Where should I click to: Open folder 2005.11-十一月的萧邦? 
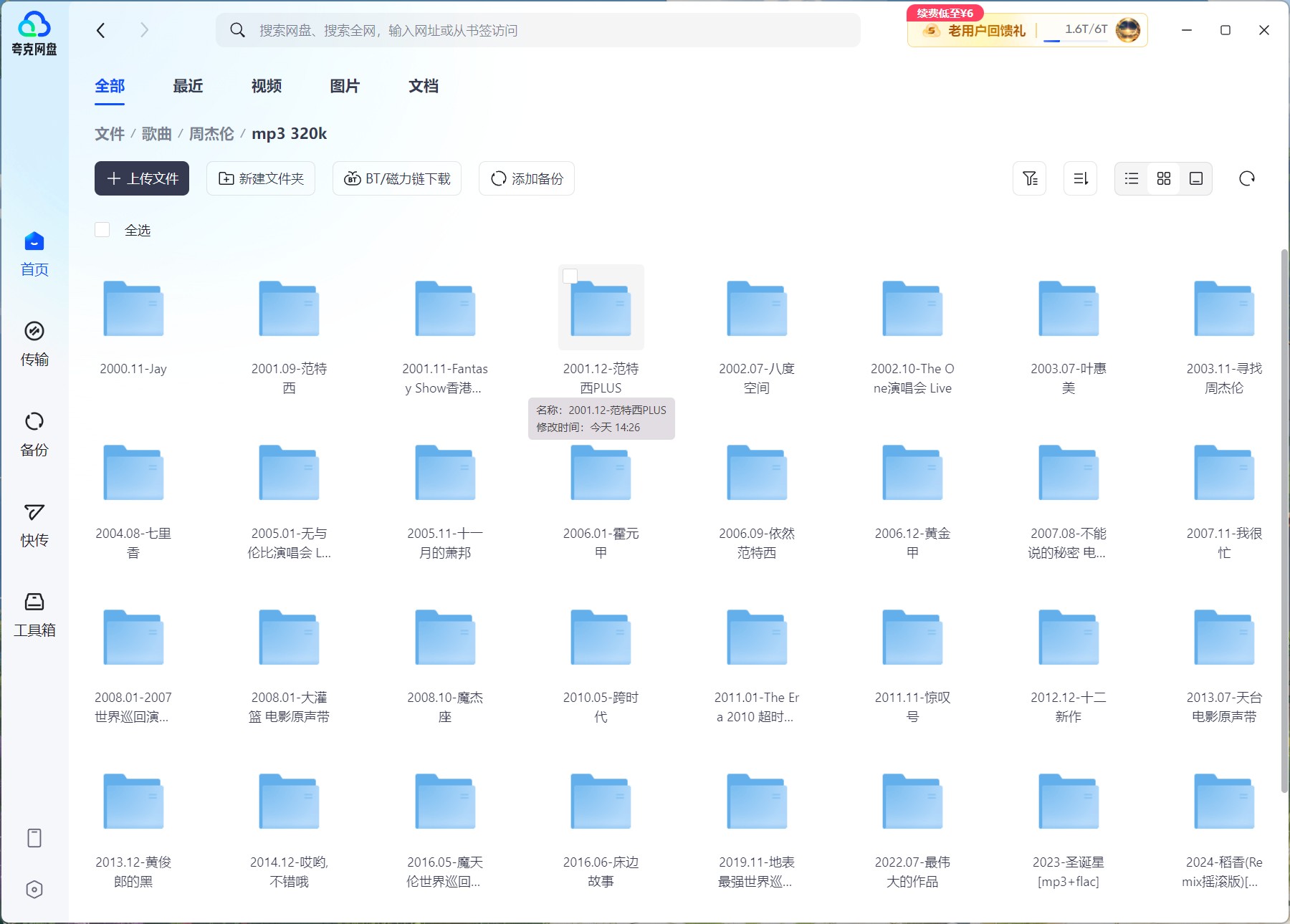point(445,473)
